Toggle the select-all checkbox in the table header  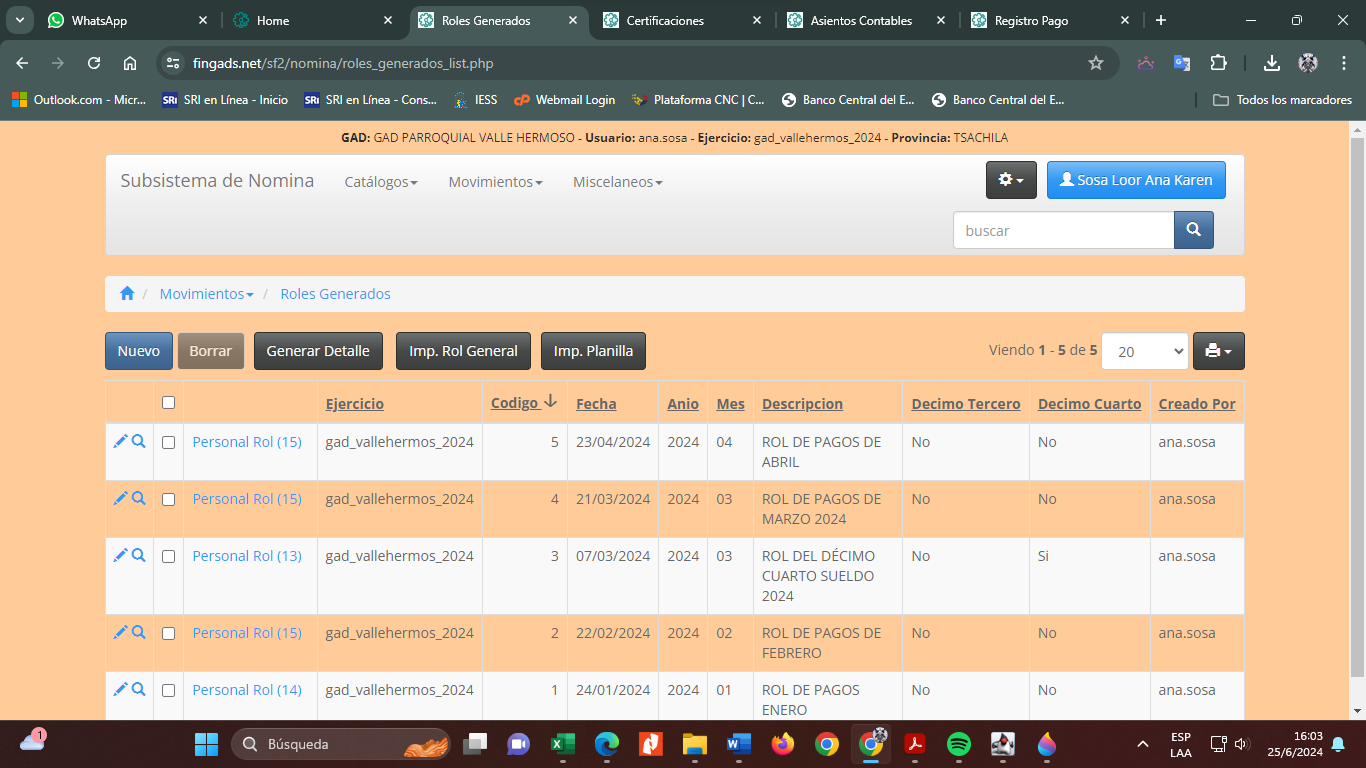point(168,403)
